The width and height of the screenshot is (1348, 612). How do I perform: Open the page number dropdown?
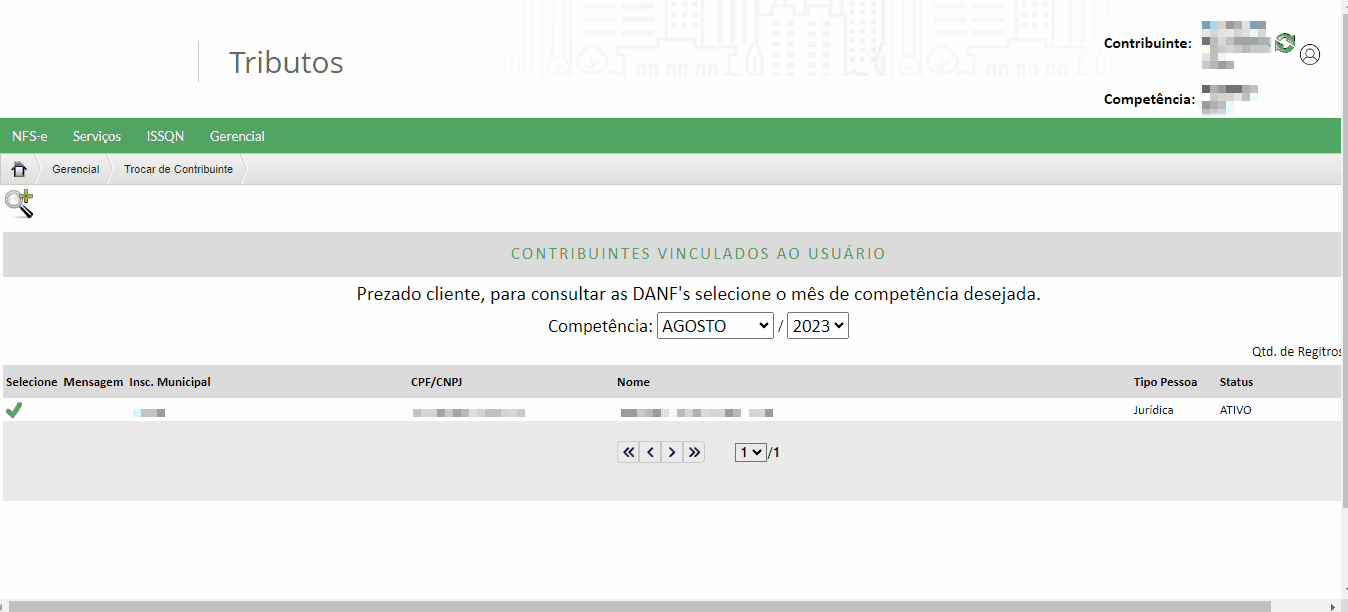750,452
